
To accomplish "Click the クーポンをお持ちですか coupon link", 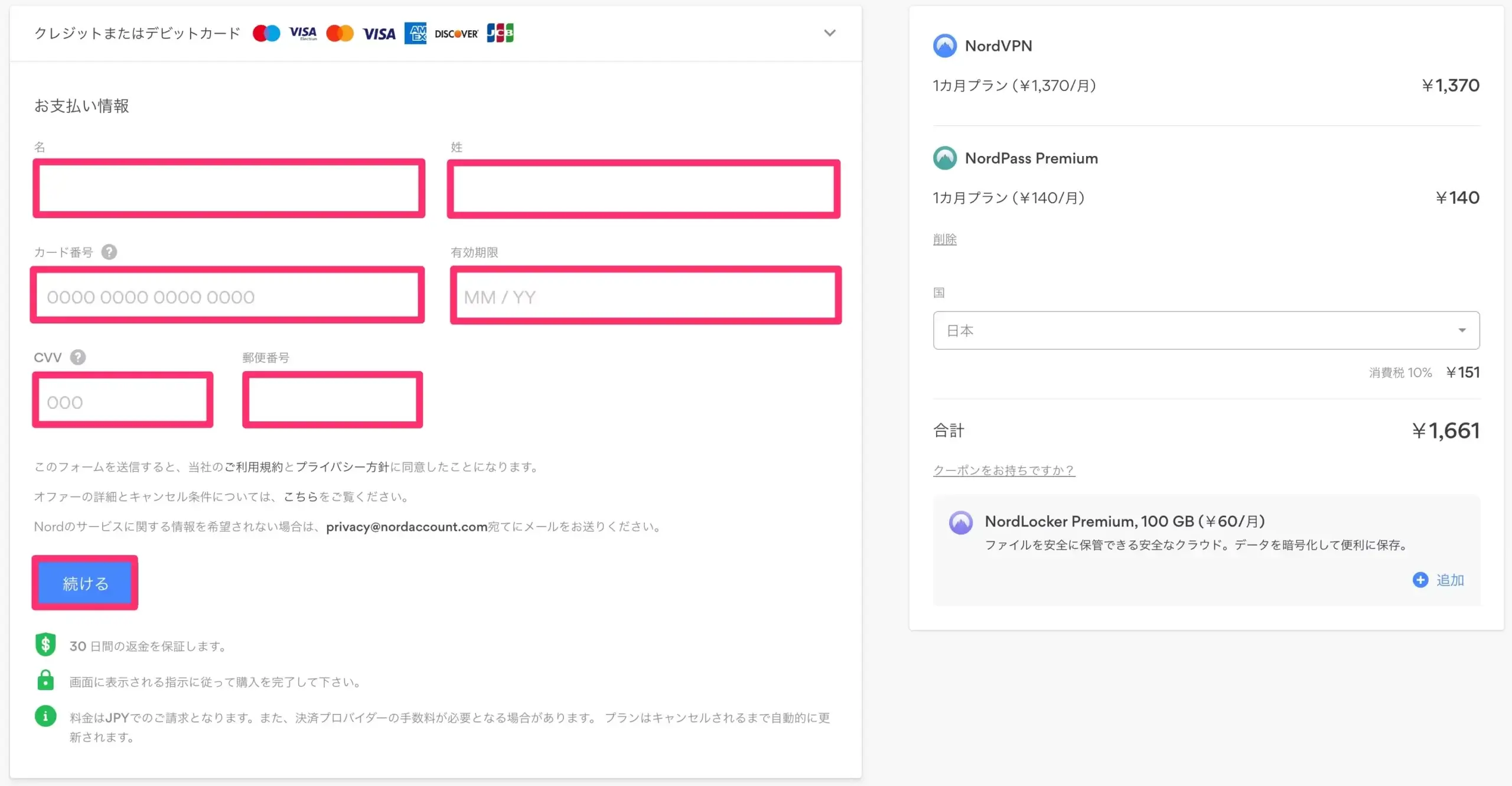I will click(x=1004, y=470).
